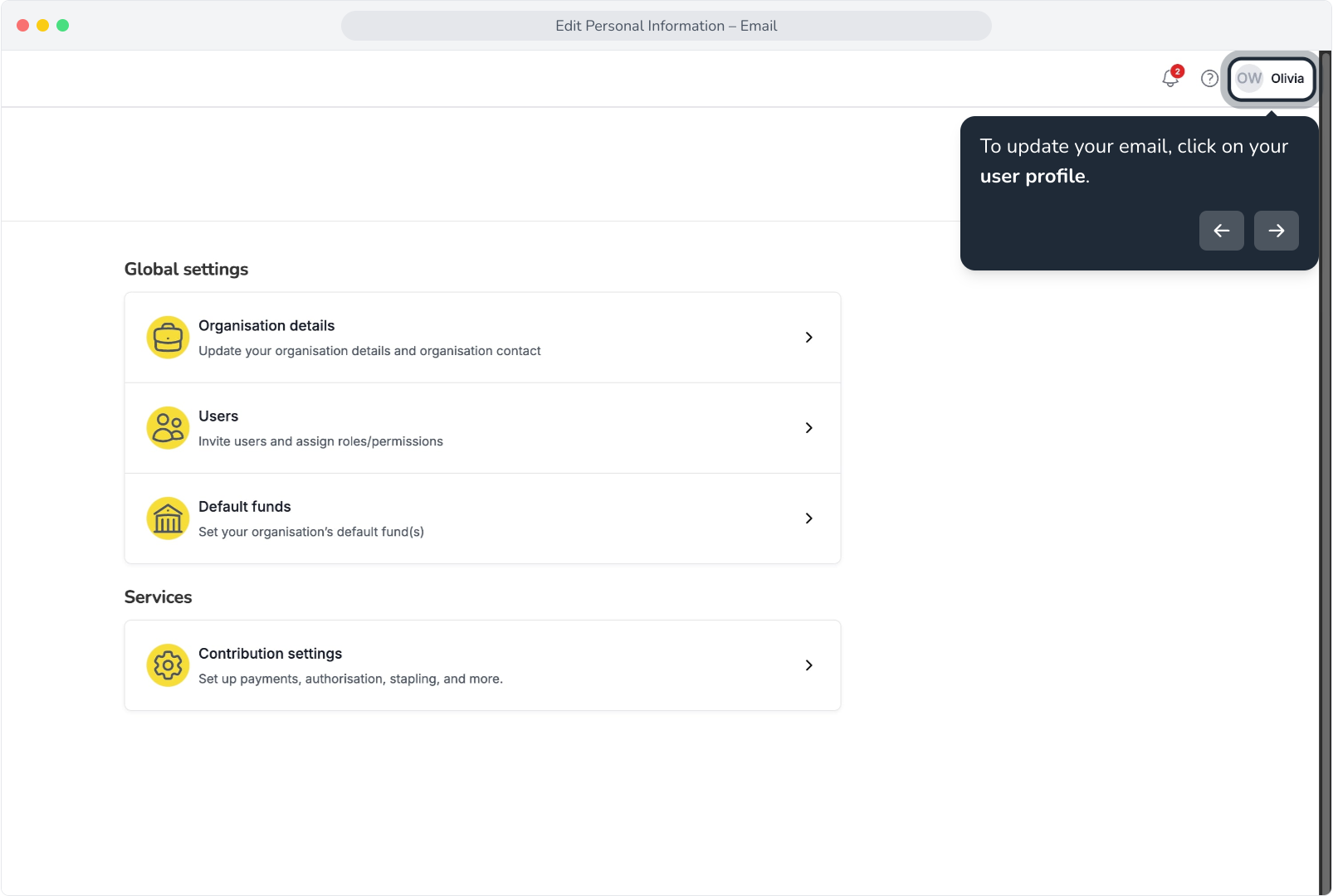Click the Contribution settings gear icon

click(168, 665)
